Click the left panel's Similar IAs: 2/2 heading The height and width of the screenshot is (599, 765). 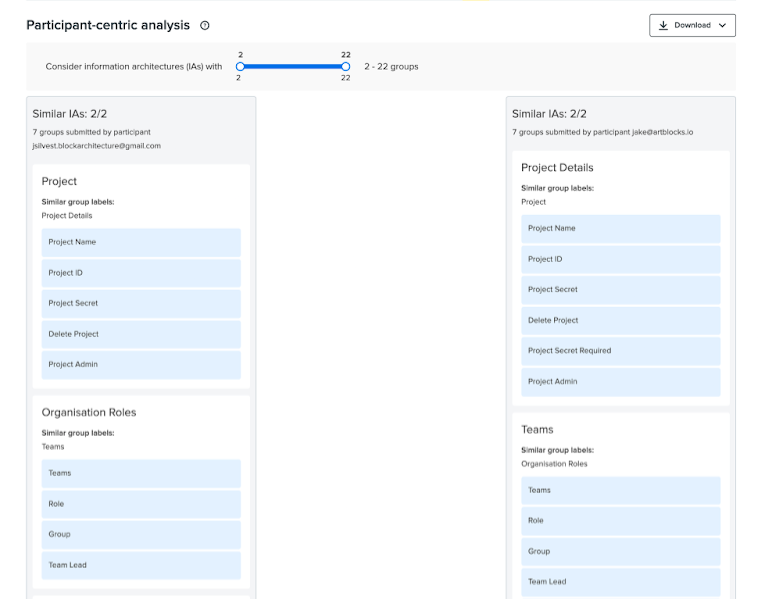point(70,114)
